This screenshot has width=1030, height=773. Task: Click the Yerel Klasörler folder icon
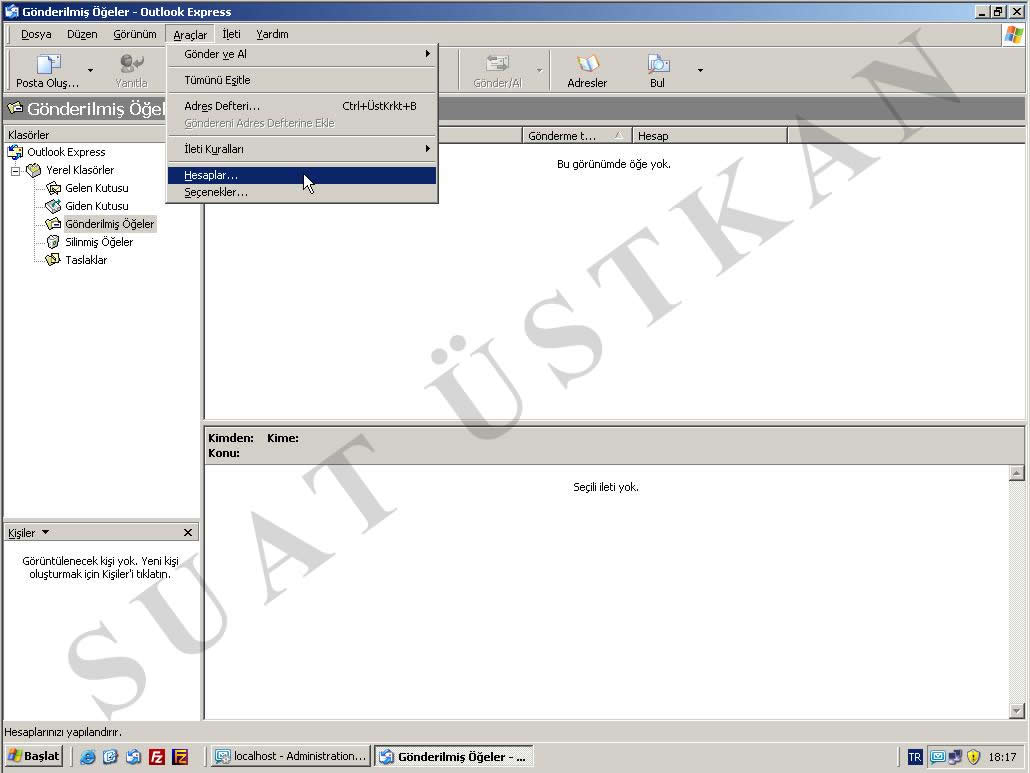point(34,170)
